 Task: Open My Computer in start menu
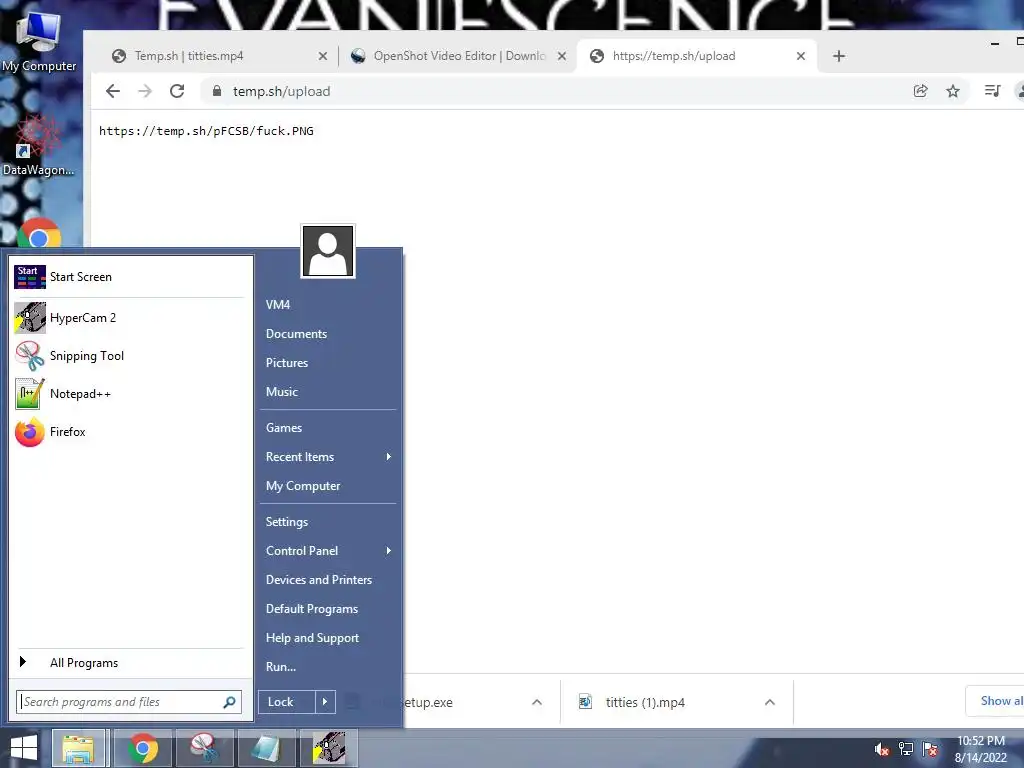click(303, 486)
